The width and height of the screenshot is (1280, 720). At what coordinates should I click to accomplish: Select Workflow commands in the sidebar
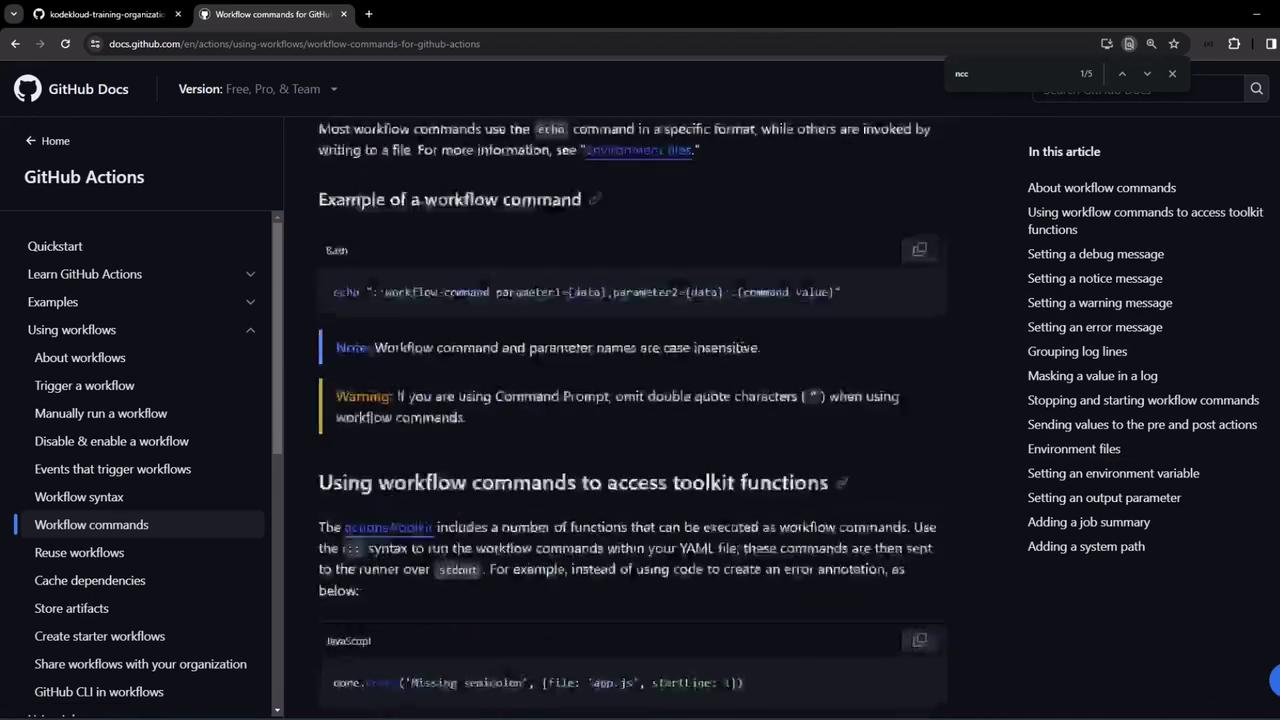coord(91,525)
